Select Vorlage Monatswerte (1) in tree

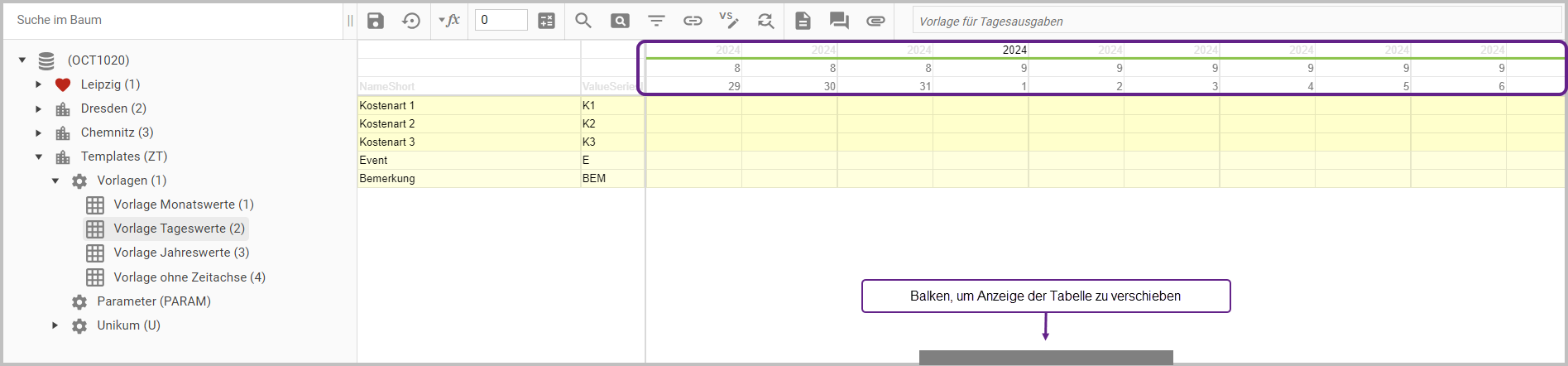click(x=183, y=205)
